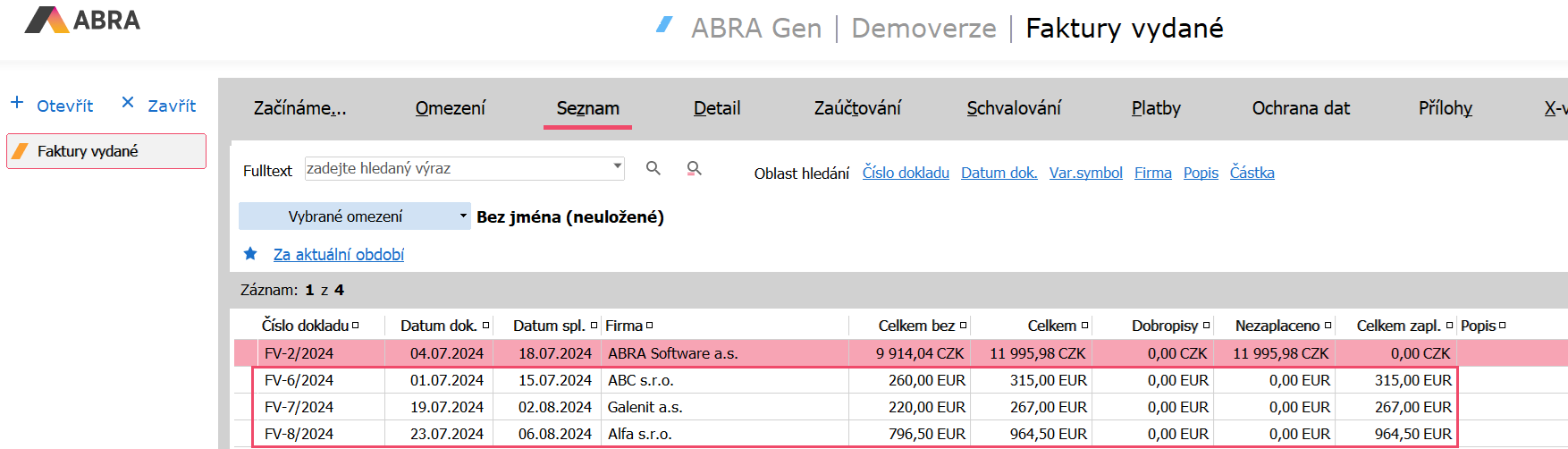
Task: Open the Zaúčtování tab
Action: tap(857, 108)
